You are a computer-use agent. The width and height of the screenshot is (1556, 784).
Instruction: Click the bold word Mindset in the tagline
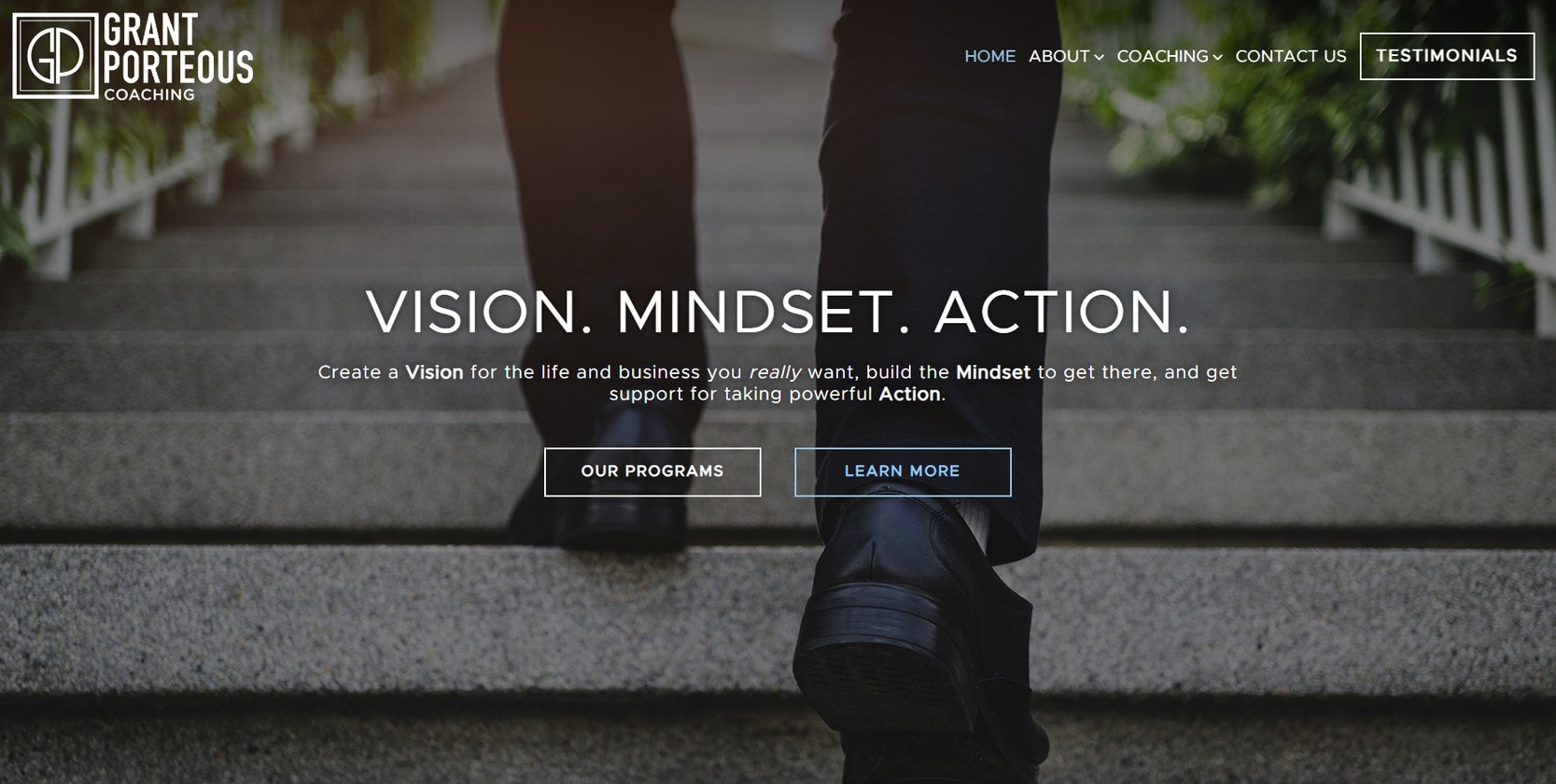coord(993,372)
